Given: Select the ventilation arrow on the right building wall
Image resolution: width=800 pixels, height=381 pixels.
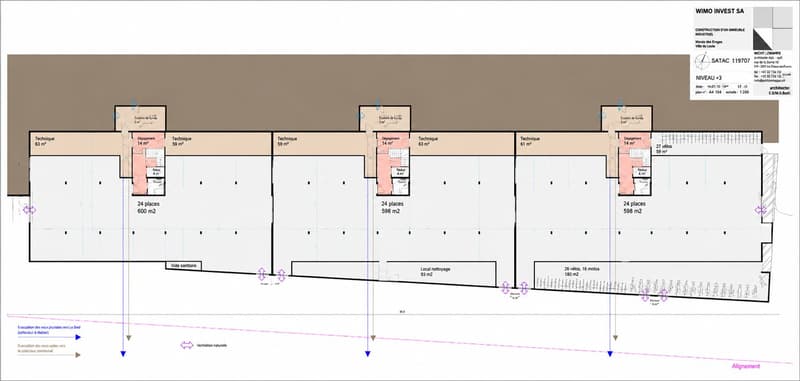Looking at the screenshot, I should pos(761,210).
